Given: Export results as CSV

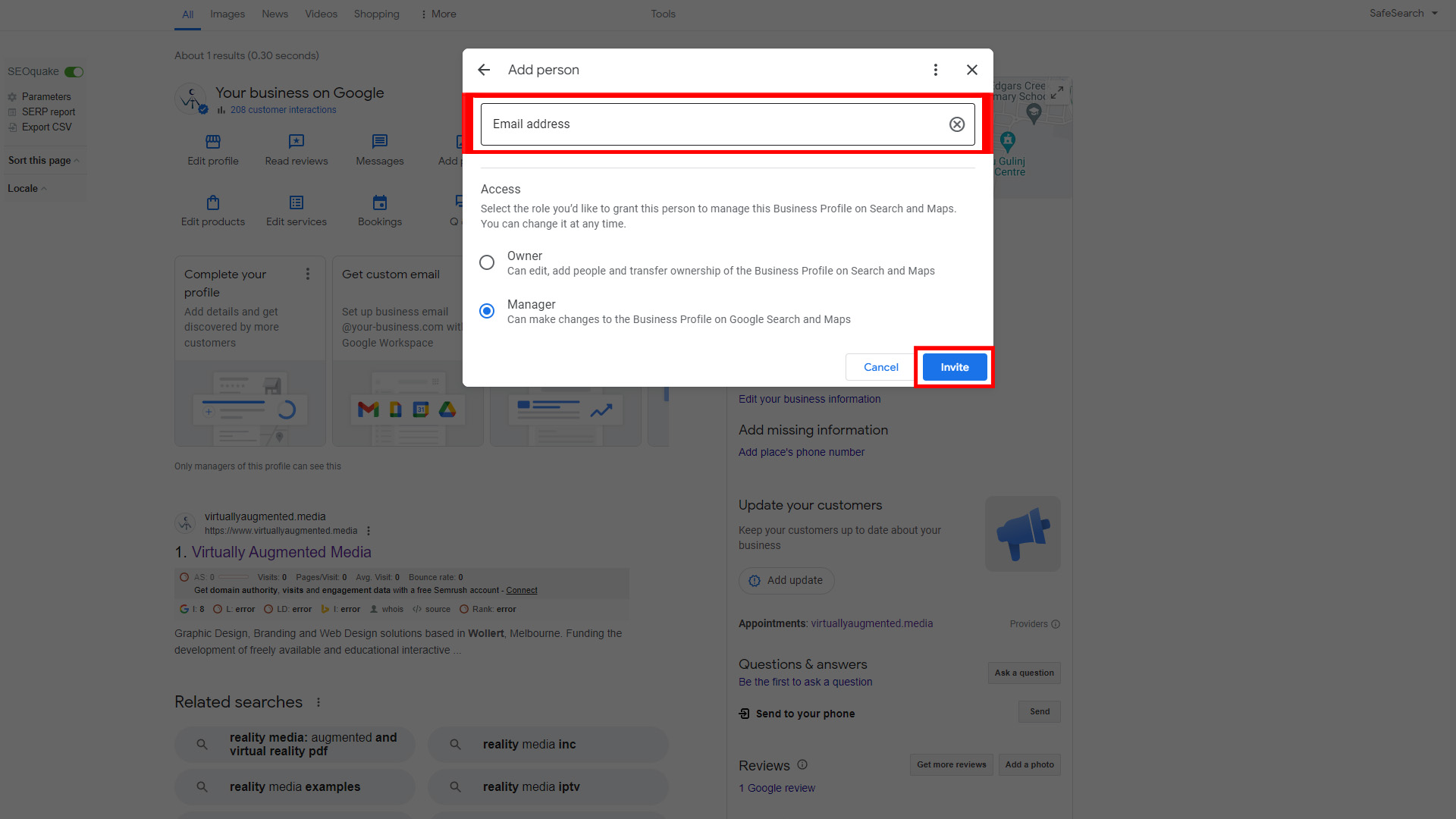Looking at the screenshot, I should pyautogui.click(x=46, y=127).
